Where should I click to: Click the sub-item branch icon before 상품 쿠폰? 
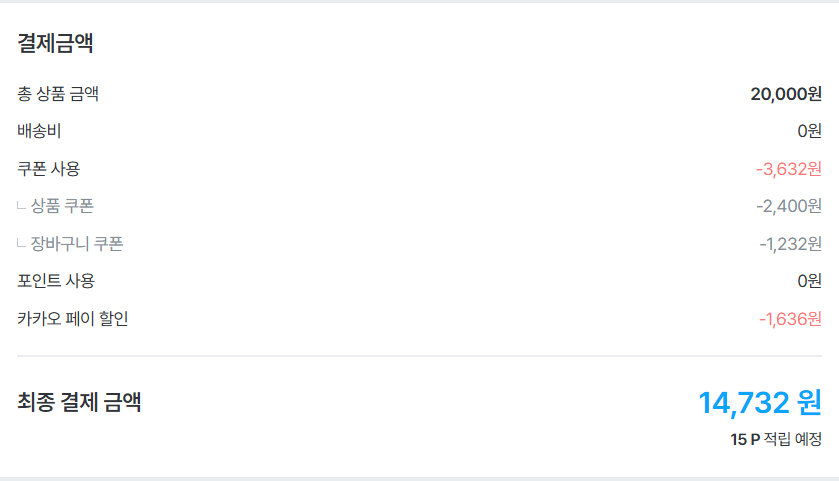click(22, 206)
